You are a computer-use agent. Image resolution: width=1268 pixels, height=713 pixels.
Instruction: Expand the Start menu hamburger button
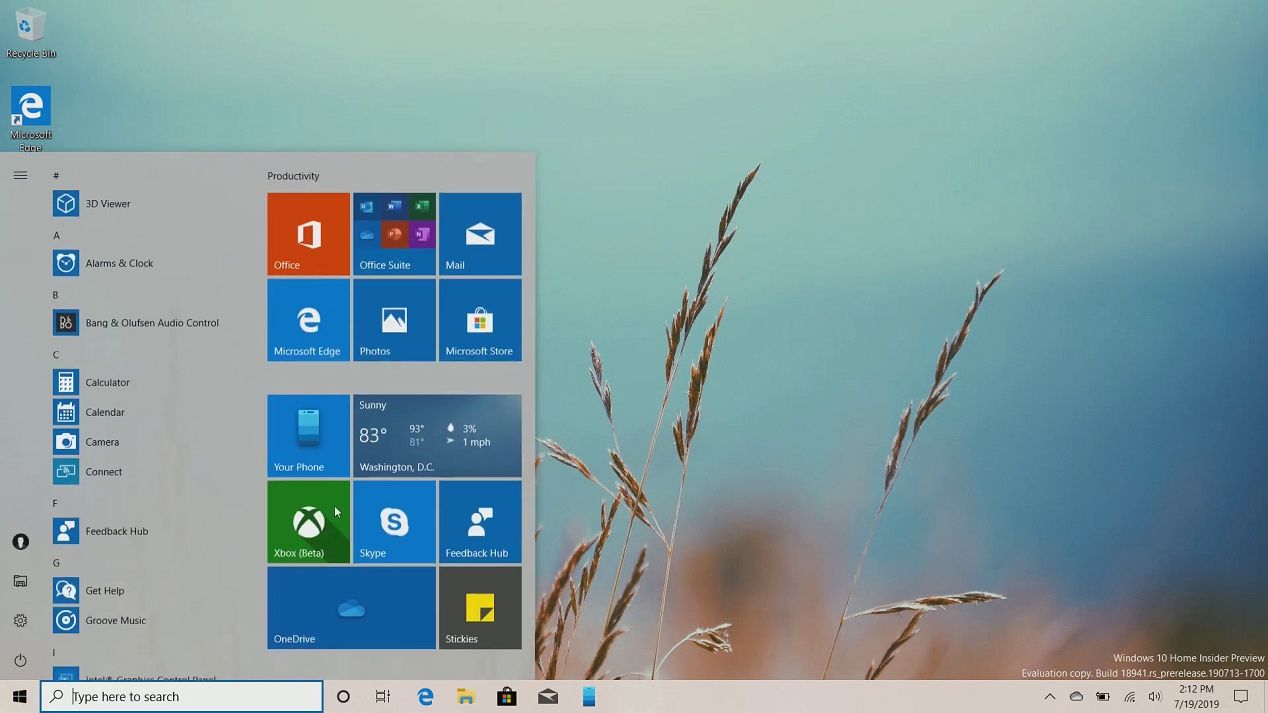tap(20, 176)
